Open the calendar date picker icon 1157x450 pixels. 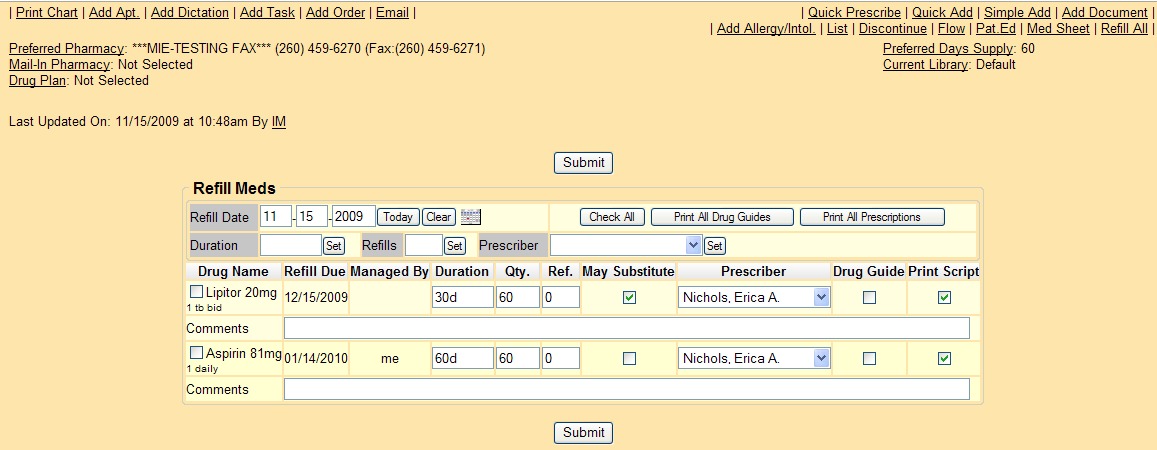(x=471, y=217)
